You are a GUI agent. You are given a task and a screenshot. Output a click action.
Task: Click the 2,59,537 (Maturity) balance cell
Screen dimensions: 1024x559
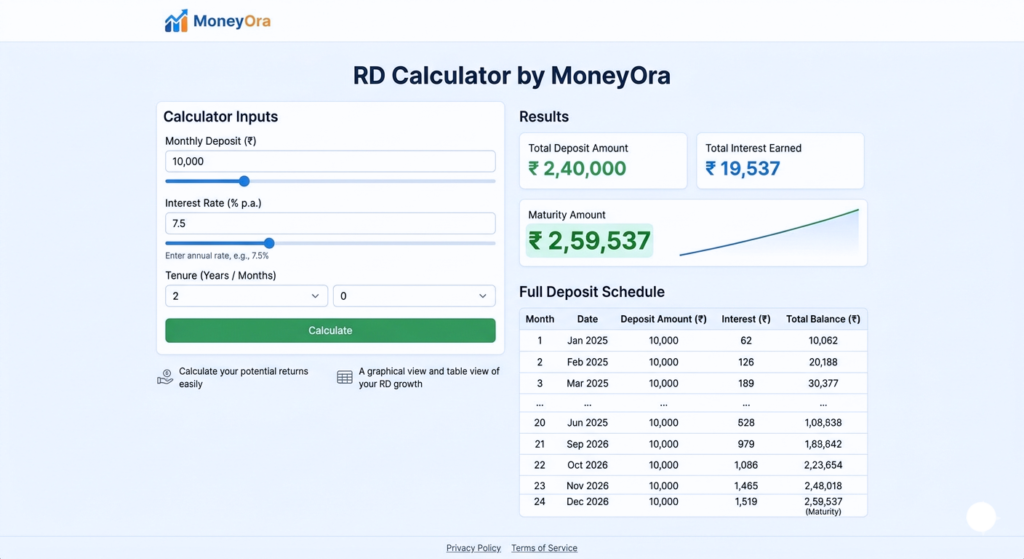tap(823, 505)
